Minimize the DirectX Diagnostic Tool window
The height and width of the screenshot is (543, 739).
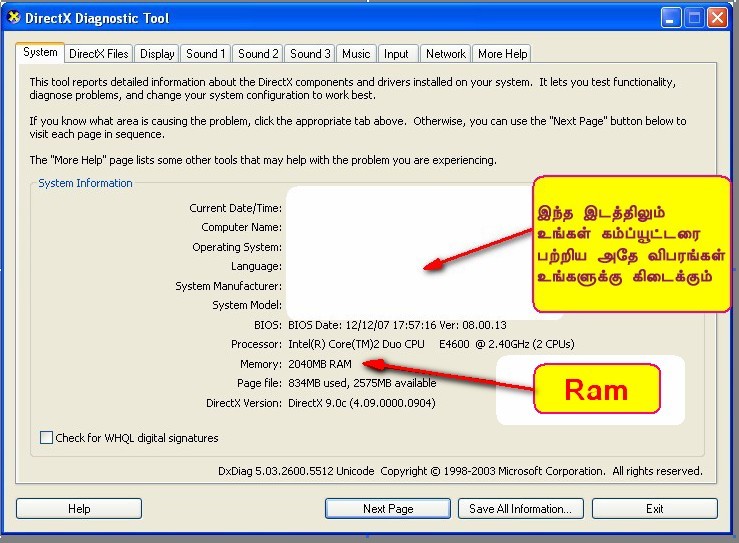click(671, 18)
